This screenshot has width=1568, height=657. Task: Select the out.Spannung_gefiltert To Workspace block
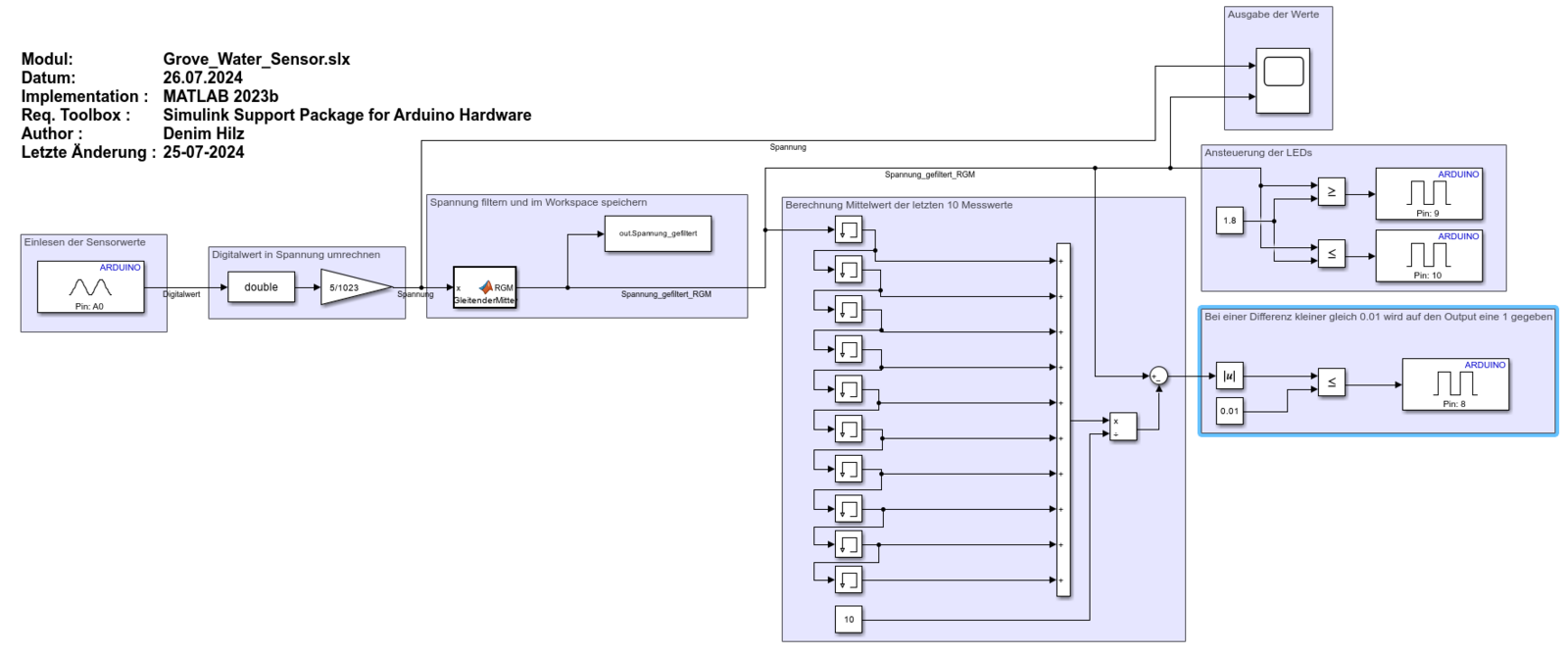pyautogui.click(x=658, y=233)
